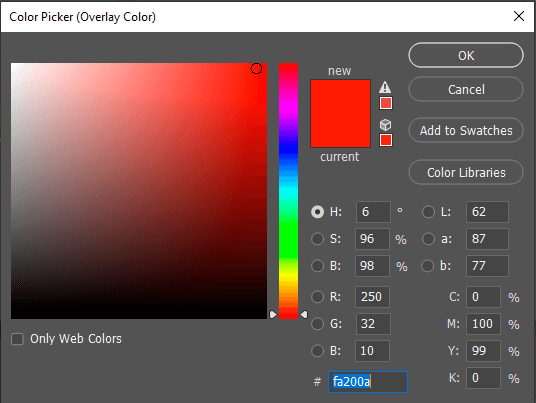Click the Cancel button
The height and width of the screenshot is (403, 536).
pyautogui.click(x=466, y=90)
